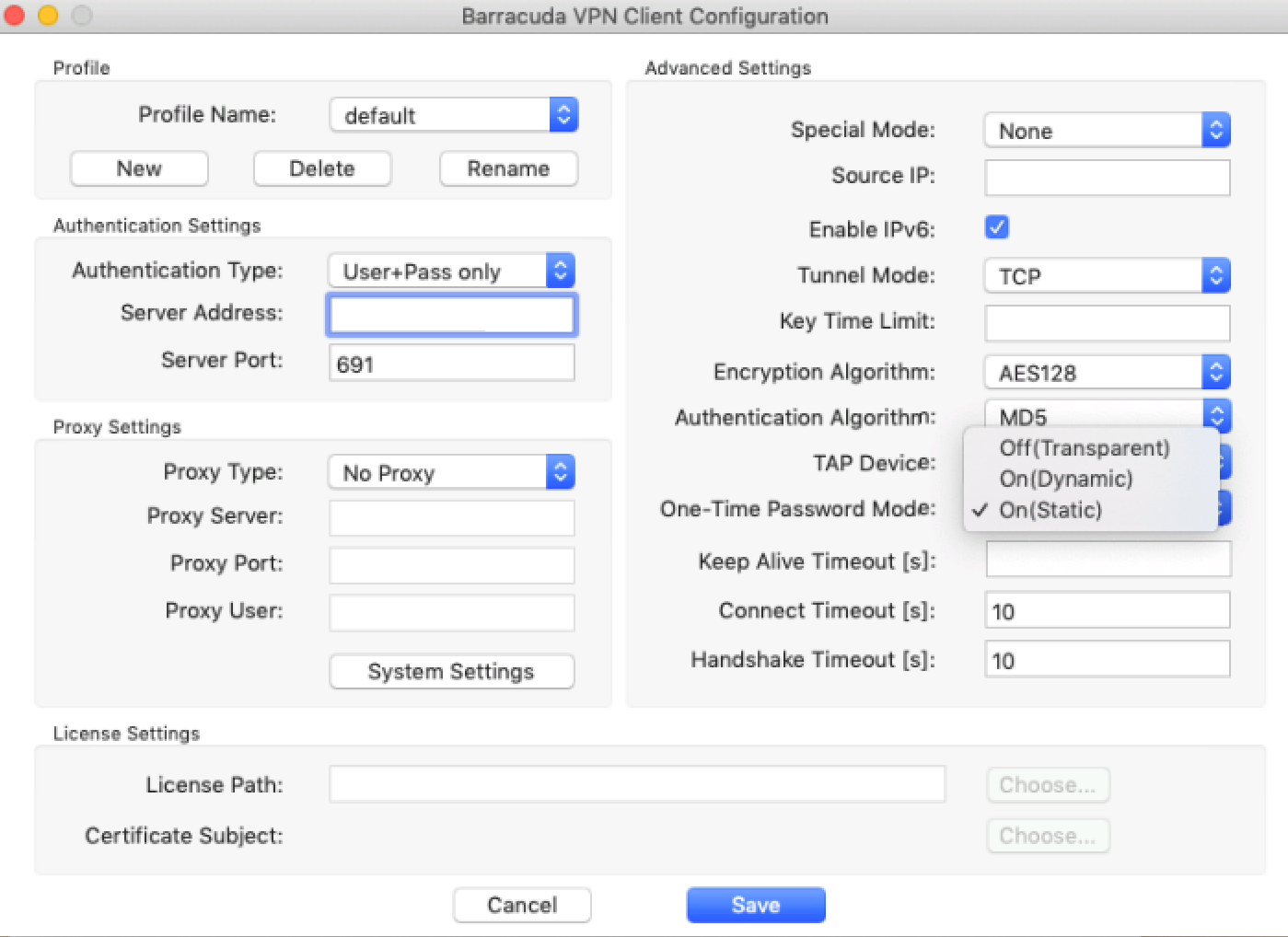Click the 'One-Time Password Mode:' label
The height and width of the screenshot is (937, 1288).
coord(797,509)
